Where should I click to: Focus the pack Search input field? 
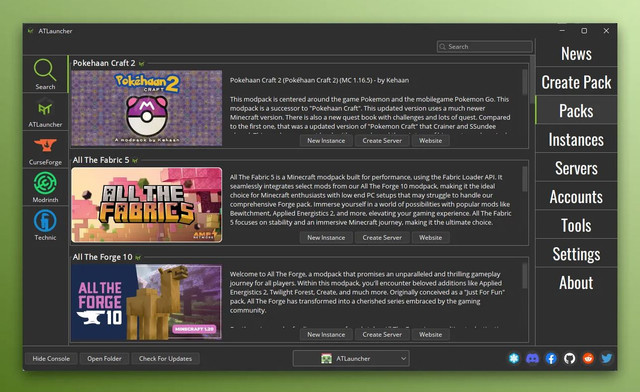484,47
